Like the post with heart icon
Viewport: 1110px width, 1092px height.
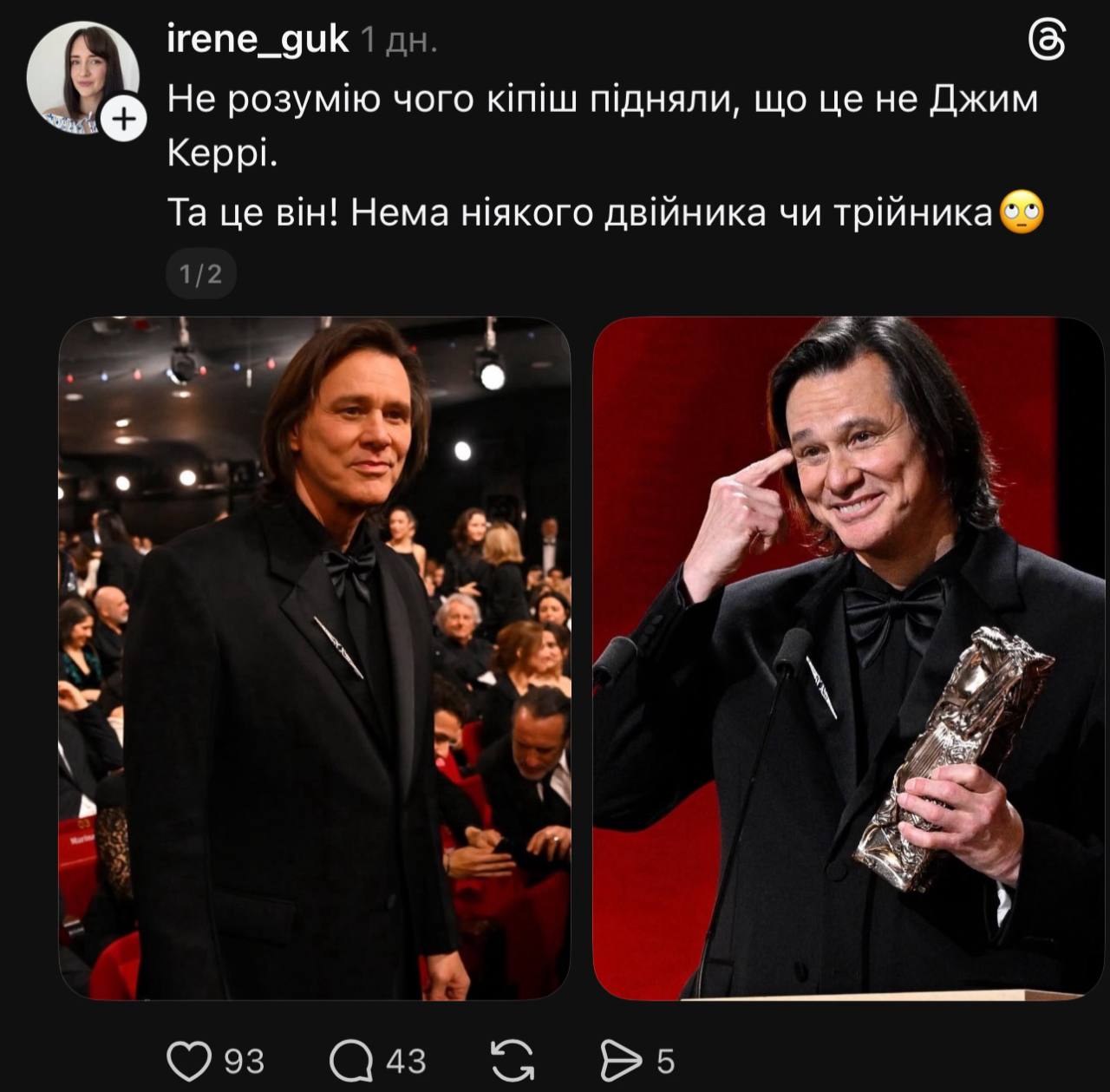pos(189,1060)
